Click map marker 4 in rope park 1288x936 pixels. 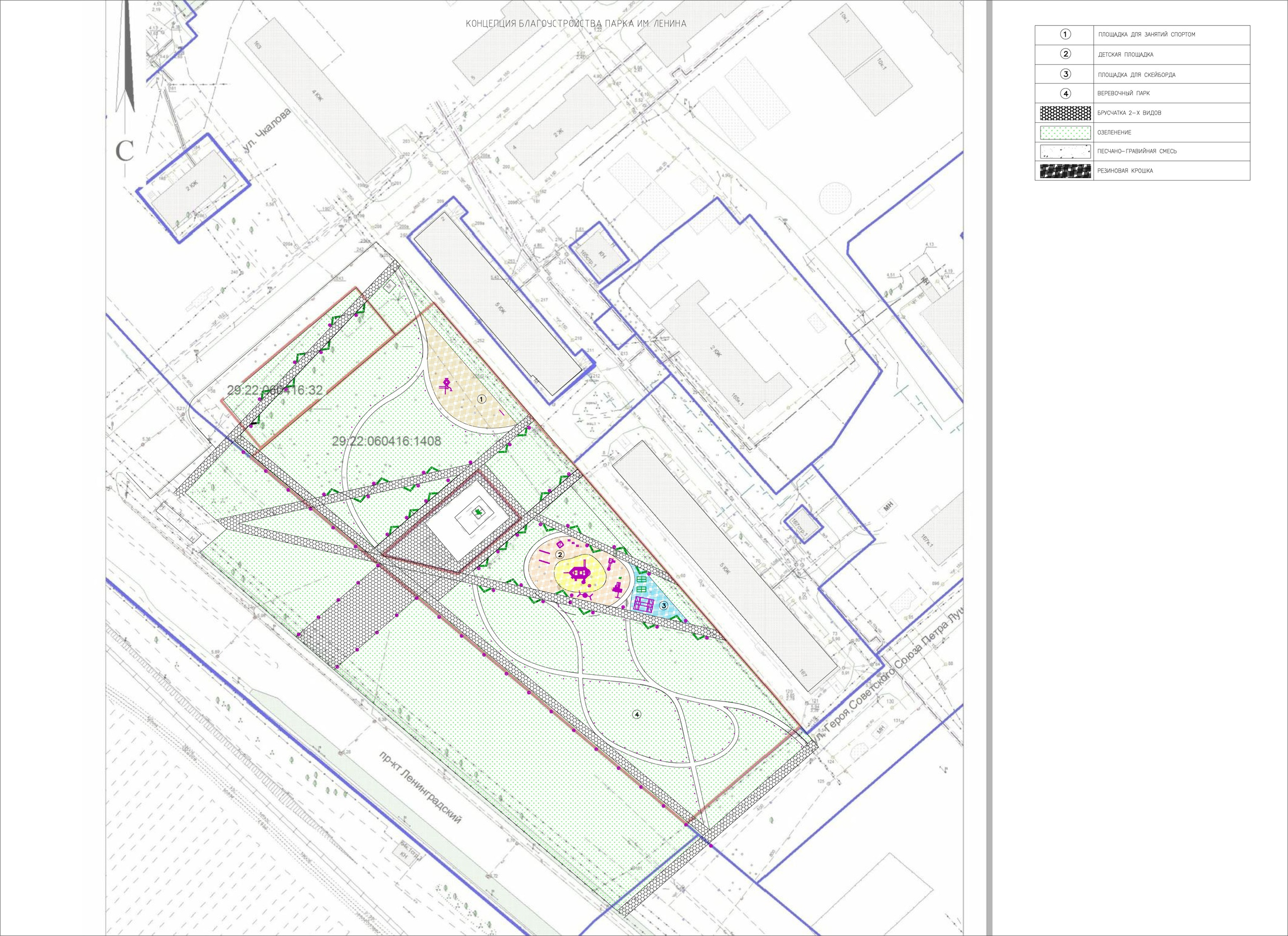tap(637, 715)
